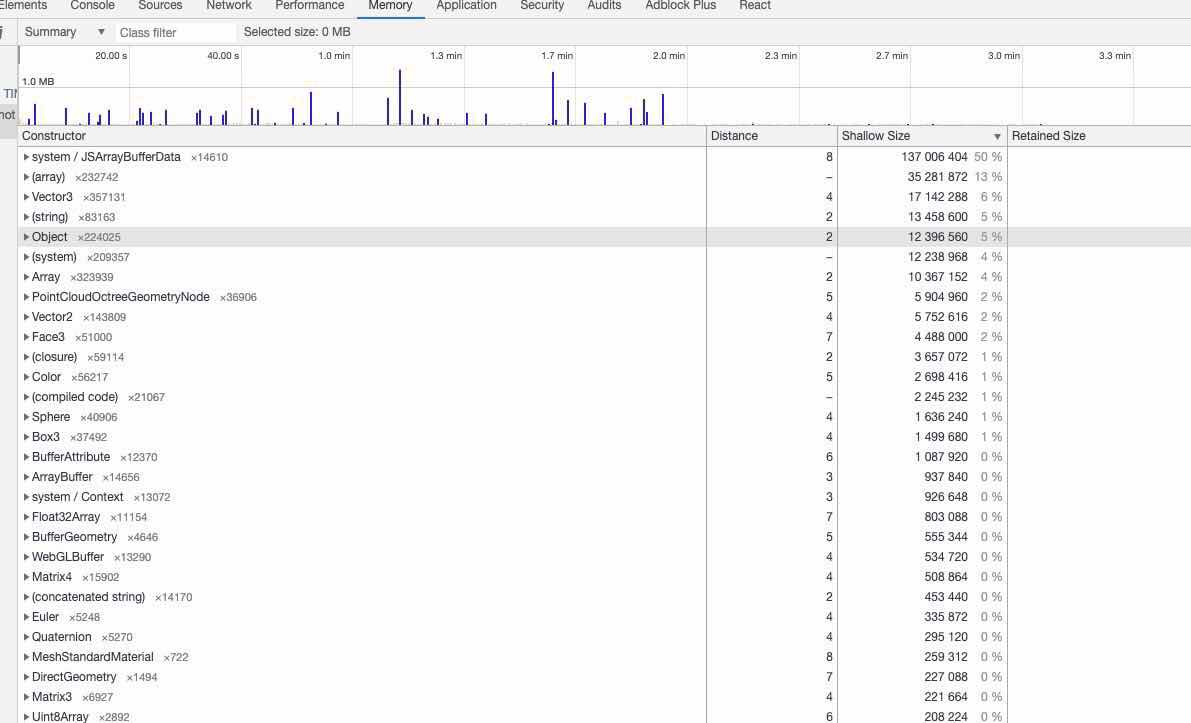Select the DirectGeometry row
1191x723 pixels.
coord(605,677)
